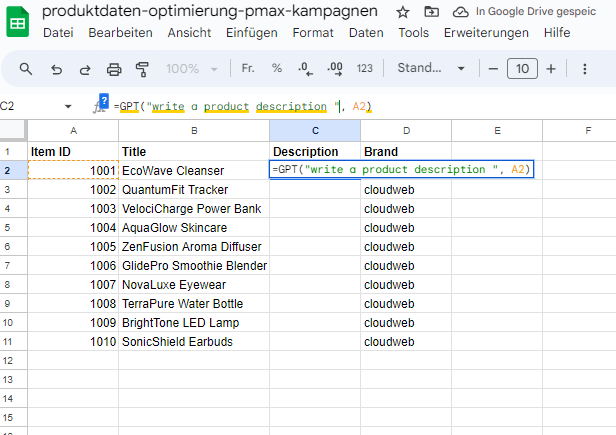Redo the last undone action
This screenshot has width=616, height=435.
coord(85,69)
